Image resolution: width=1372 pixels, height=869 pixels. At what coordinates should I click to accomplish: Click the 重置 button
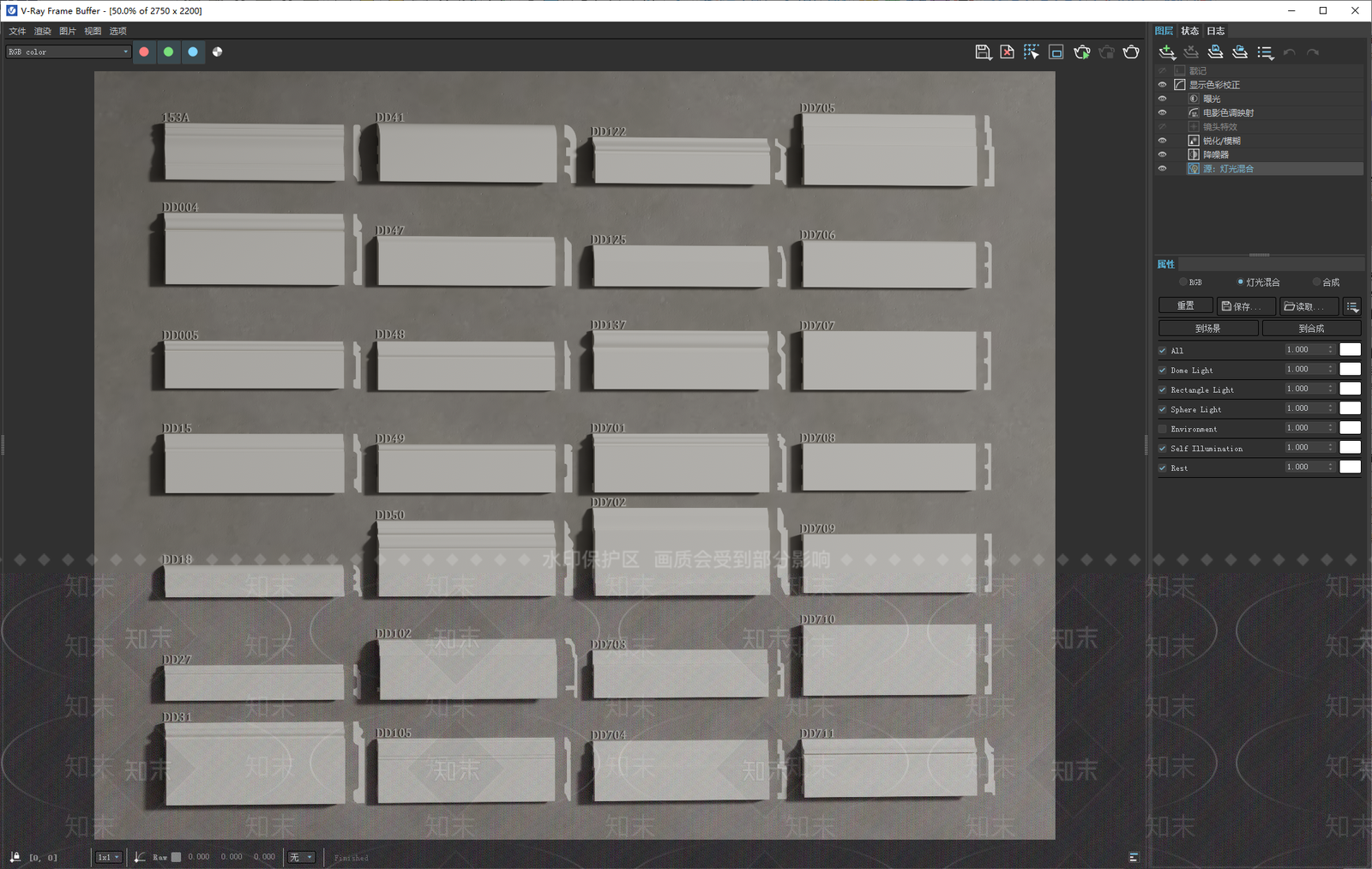click(1186, 305)
